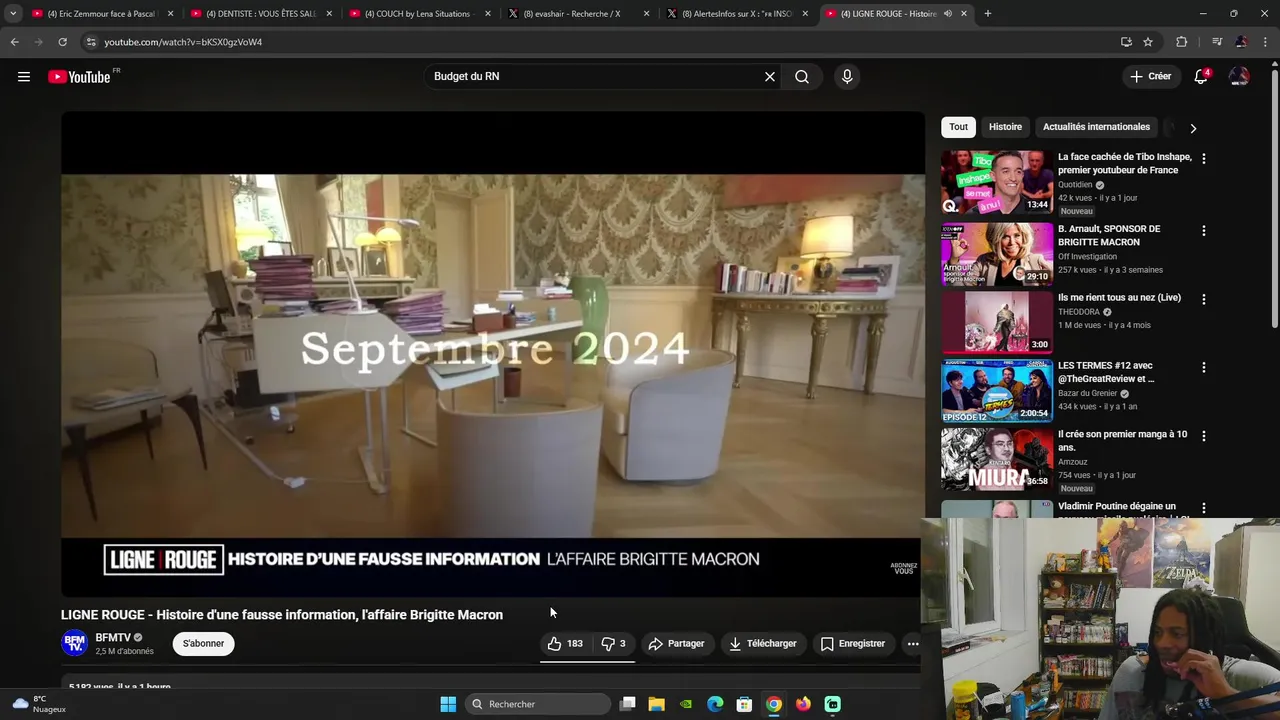Dislike the video with thumbs down
This screenshot has height=720, width=1280.
point(612,644)
